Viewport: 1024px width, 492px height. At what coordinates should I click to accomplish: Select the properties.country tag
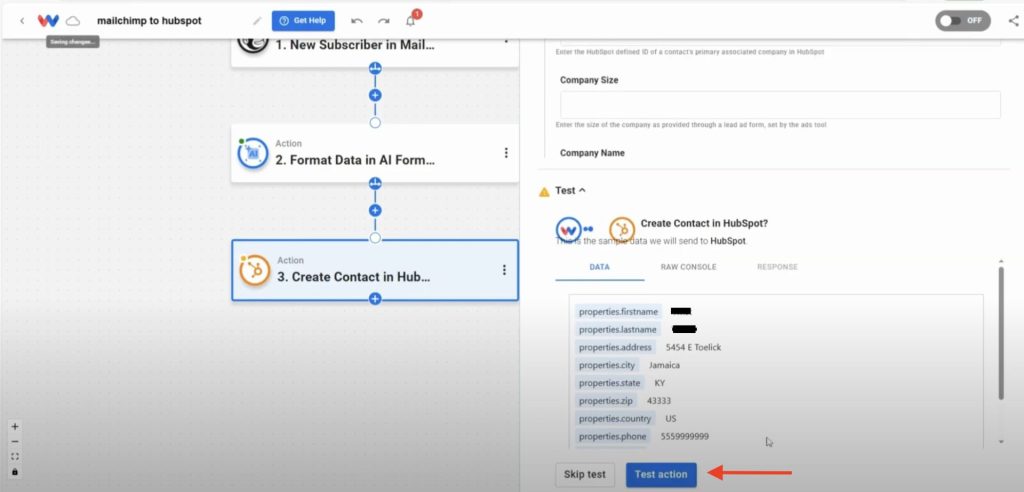coord(615,418)
